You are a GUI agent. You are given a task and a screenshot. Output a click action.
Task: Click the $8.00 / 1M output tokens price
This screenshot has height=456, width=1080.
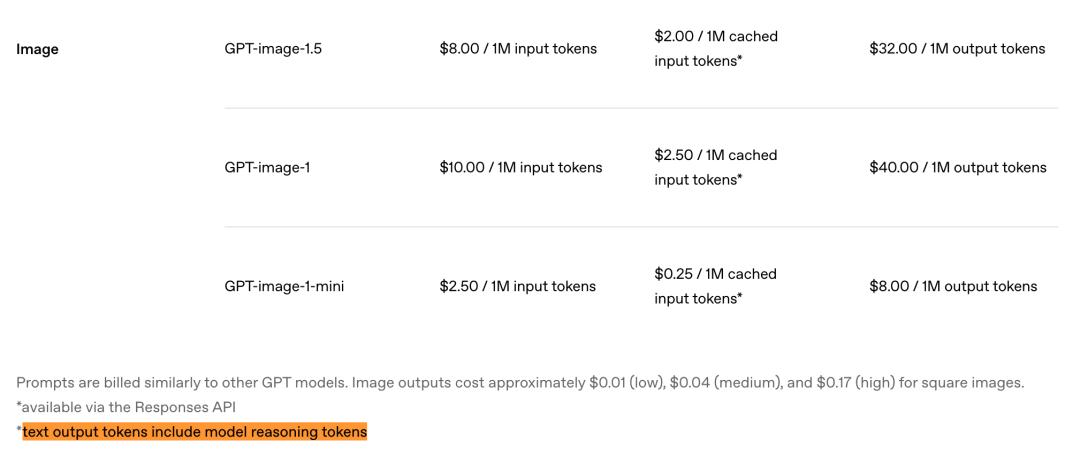point(953,286)
